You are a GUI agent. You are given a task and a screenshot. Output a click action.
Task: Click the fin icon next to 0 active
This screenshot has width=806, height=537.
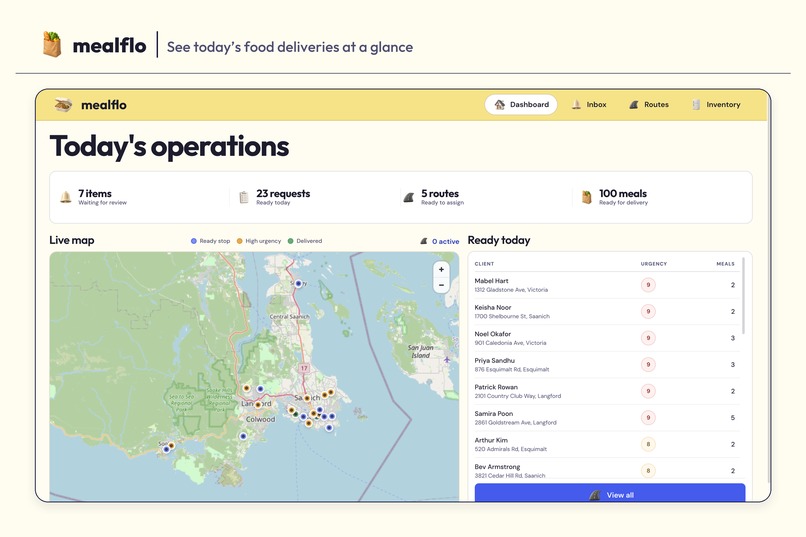pos(424,241)
